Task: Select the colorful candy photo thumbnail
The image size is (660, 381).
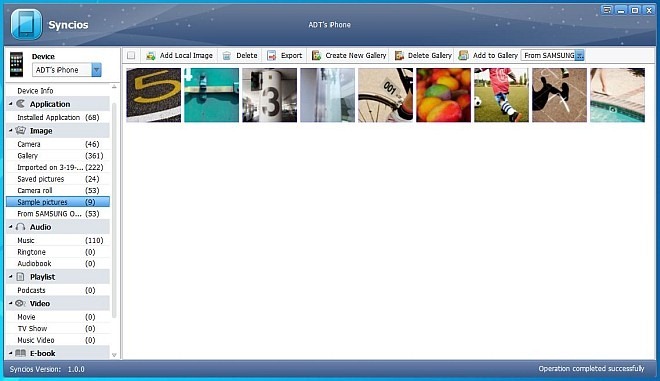Action: tap(443, 95)
